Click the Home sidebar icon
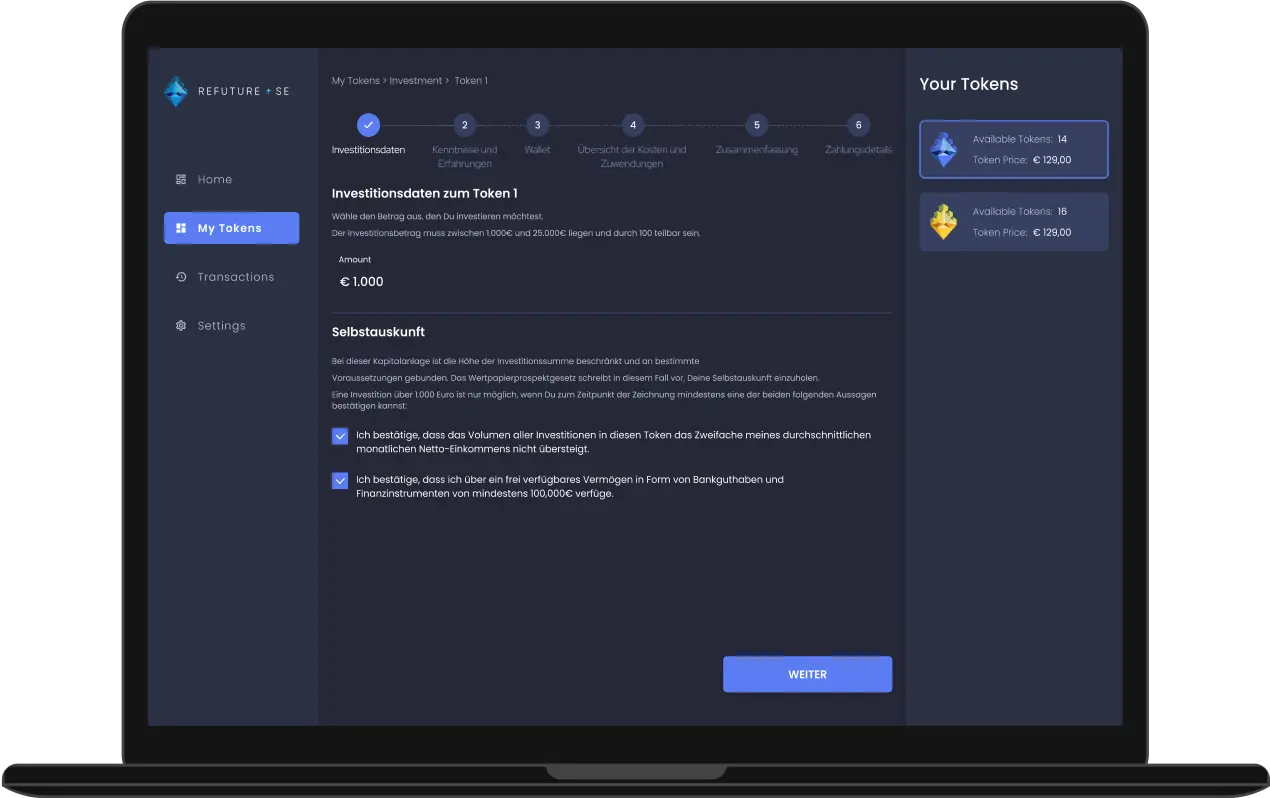This screenshot has height=798, width=1270. point(181,180)
